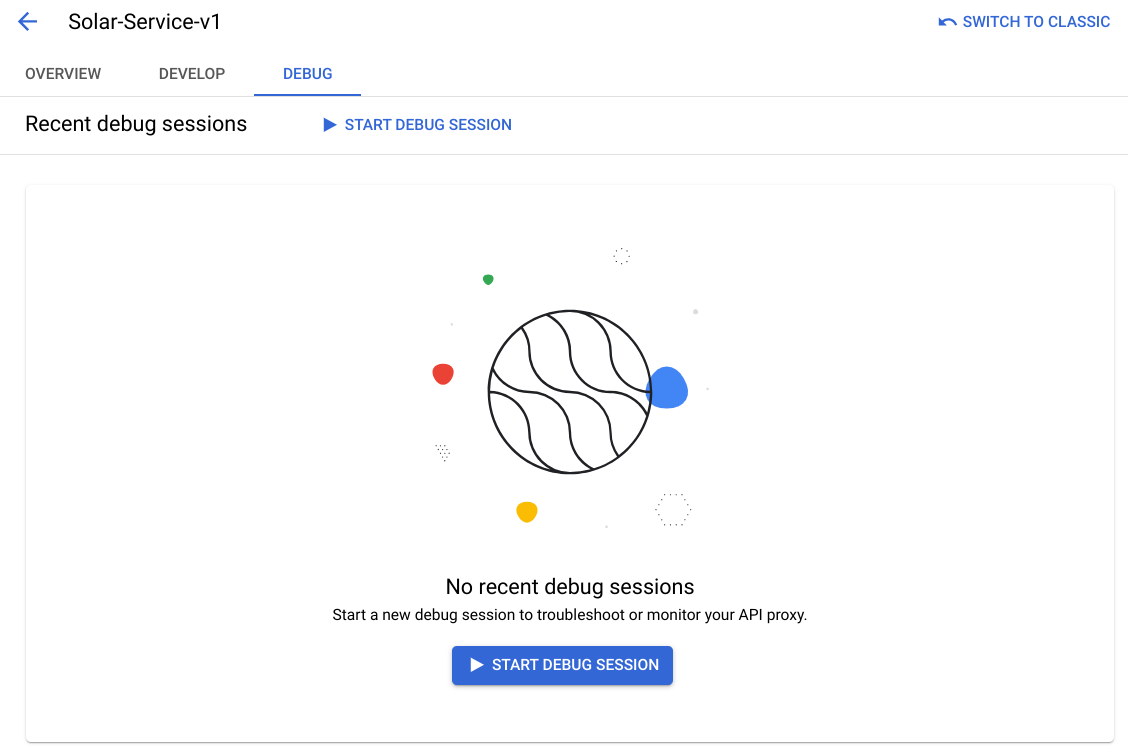
Task: Click the small green dot above the globe
Action: click(x=488, y=280)
